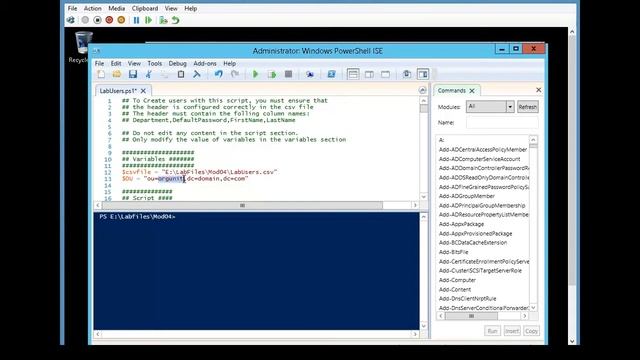Click the $csvFile variable line in the script
Screen dimensions: 640x360
tap(199, 172)
